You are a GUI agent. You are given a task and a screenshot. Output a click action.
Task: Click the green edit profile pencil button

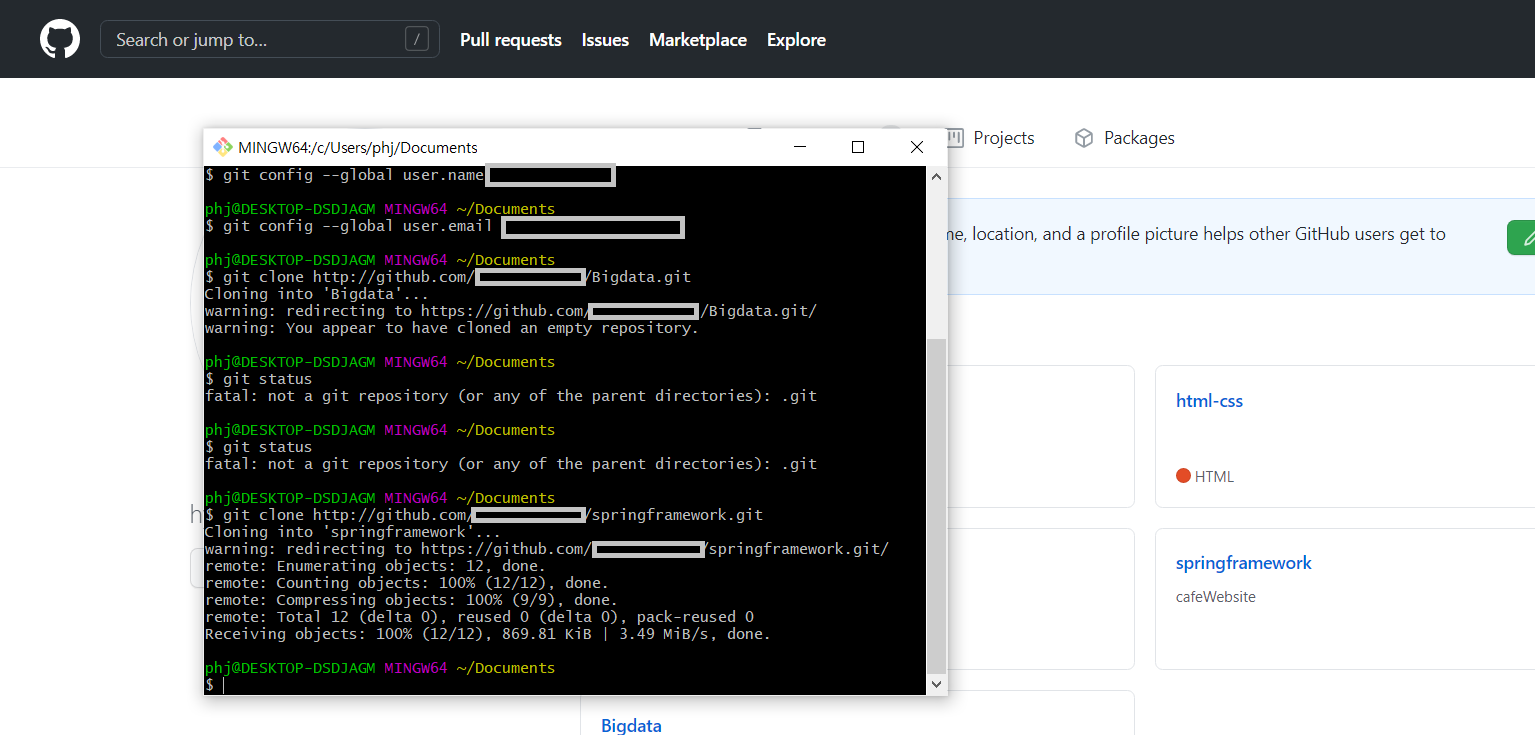[1521, 238]
